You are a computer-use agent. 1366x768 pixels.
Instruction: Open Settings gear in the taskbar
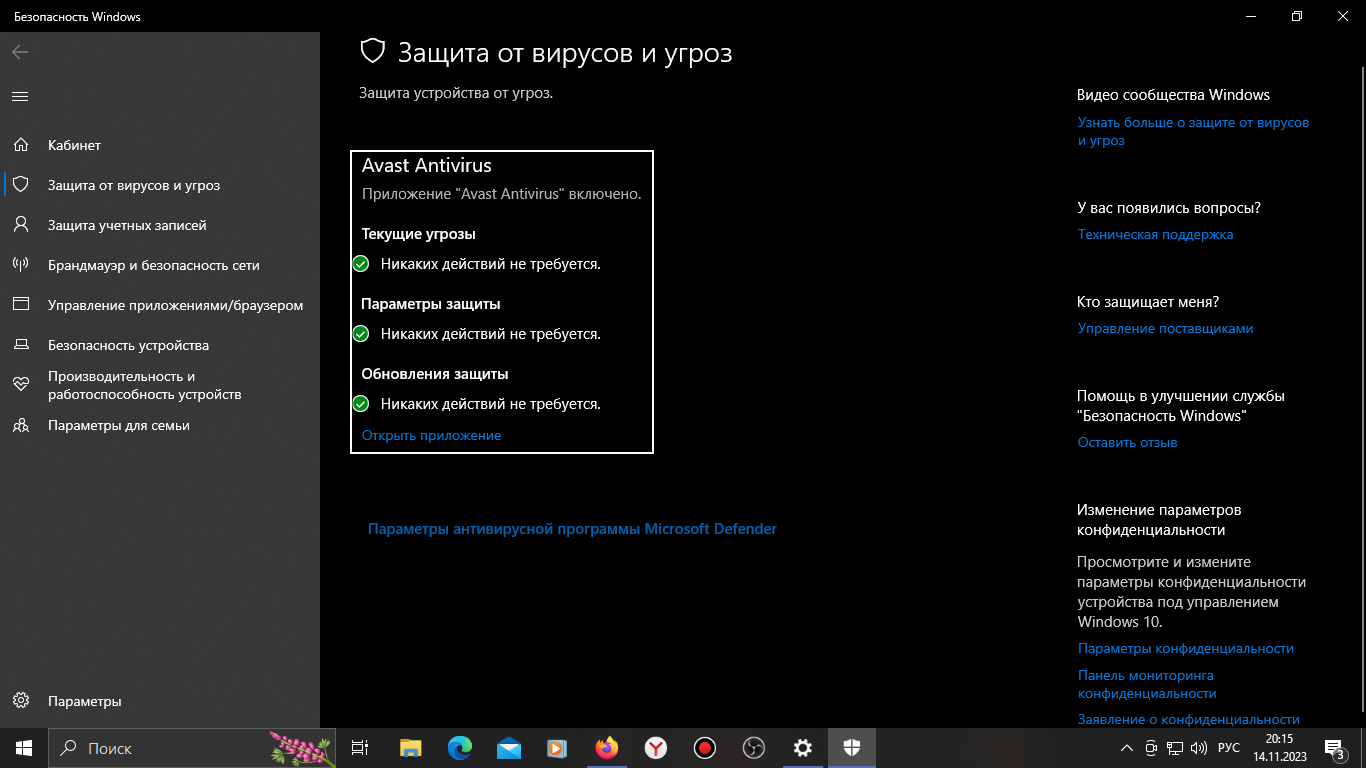(x=802, y=748)
